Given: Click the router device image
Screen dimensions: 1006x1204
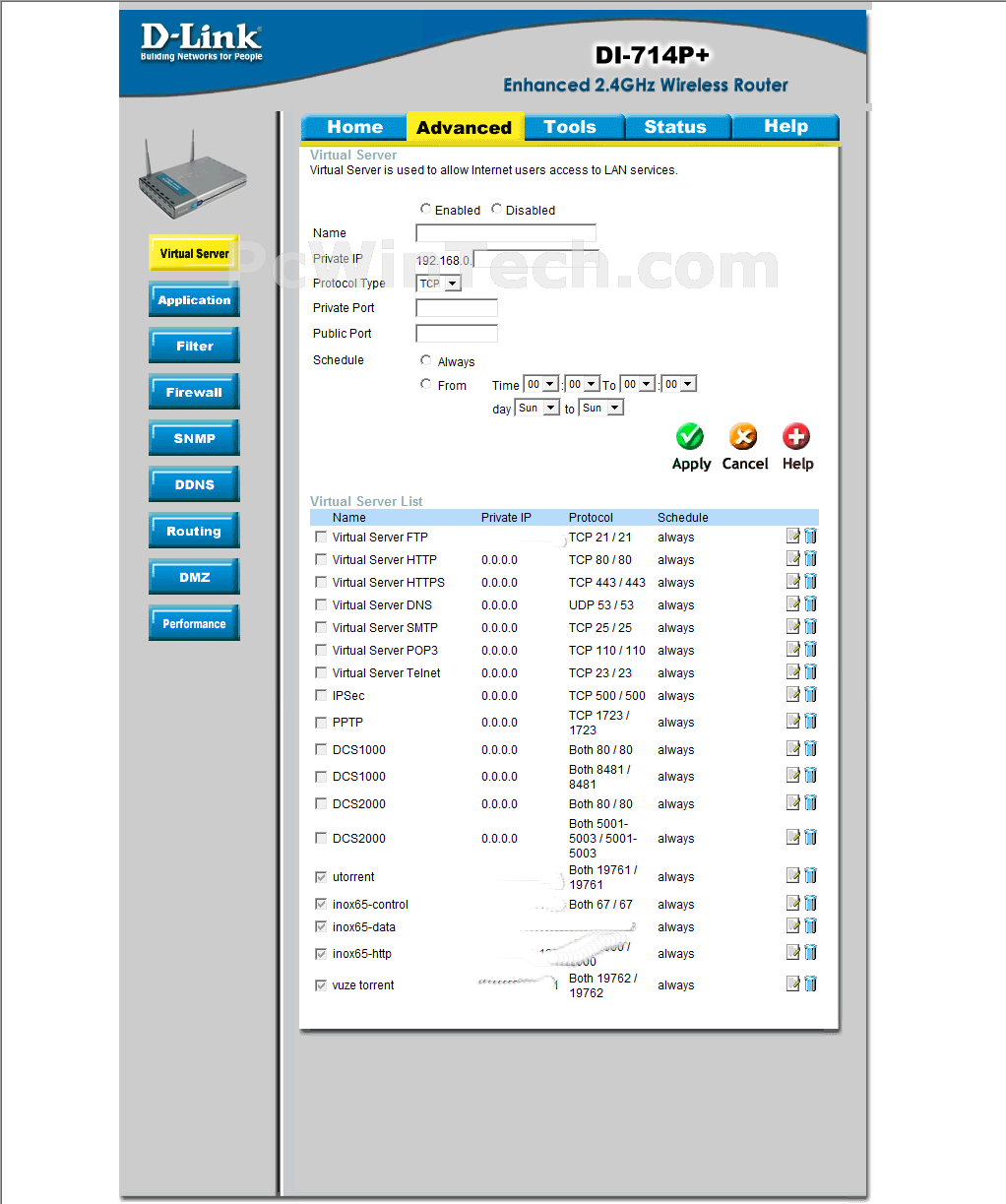Looking at the screenshot, I should click(x=192, y=175).
